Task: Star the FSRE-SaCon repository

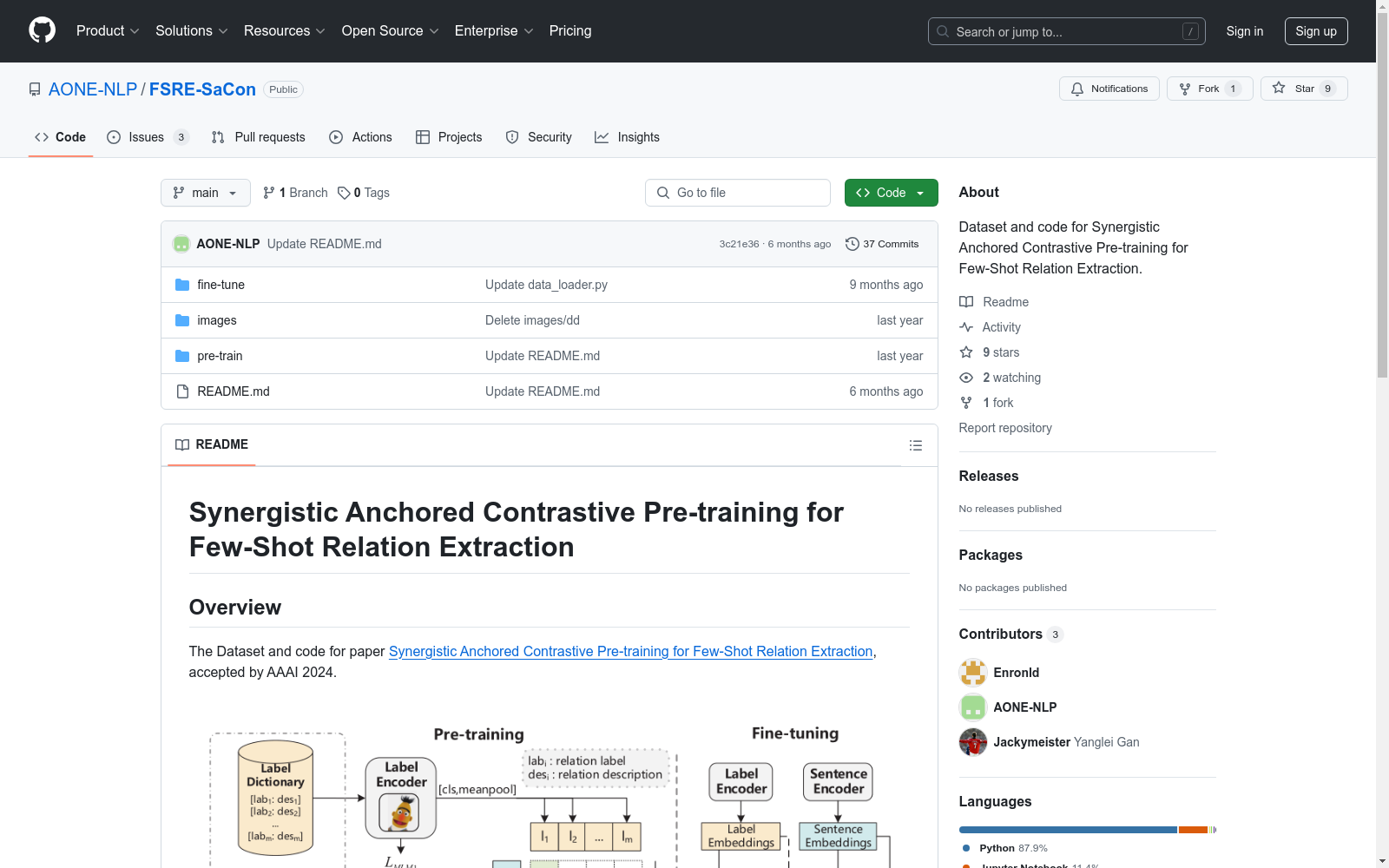Action: pos(1303,89)
